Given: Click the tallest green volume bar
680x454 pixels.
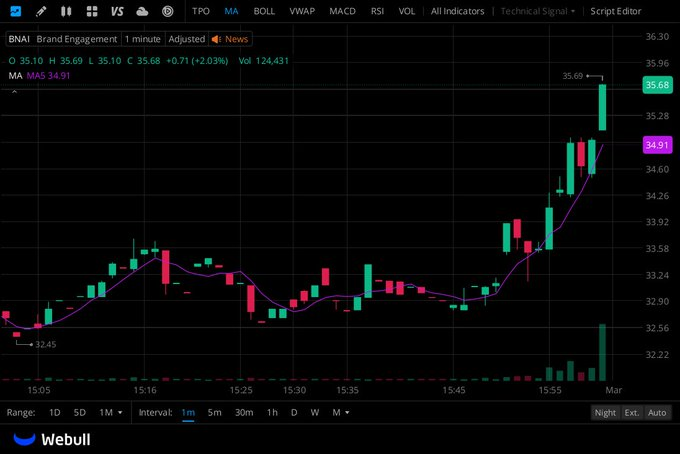Looking at the screenshot, I should (x=602, y=352).
